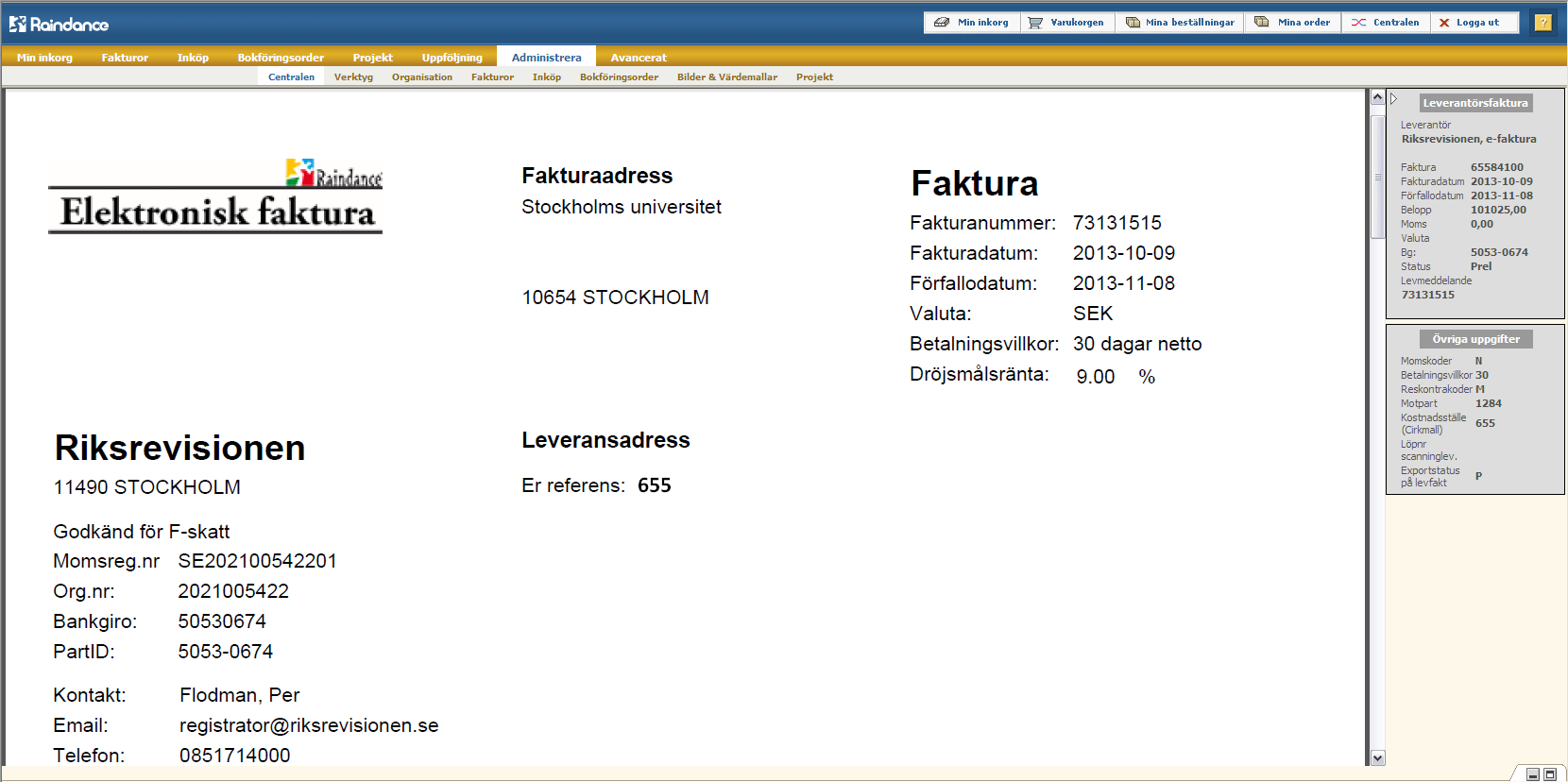Click invoice number 73131515 in document
The image size is (1568, 782).
pyautogui.click(x=1116, y=223)
